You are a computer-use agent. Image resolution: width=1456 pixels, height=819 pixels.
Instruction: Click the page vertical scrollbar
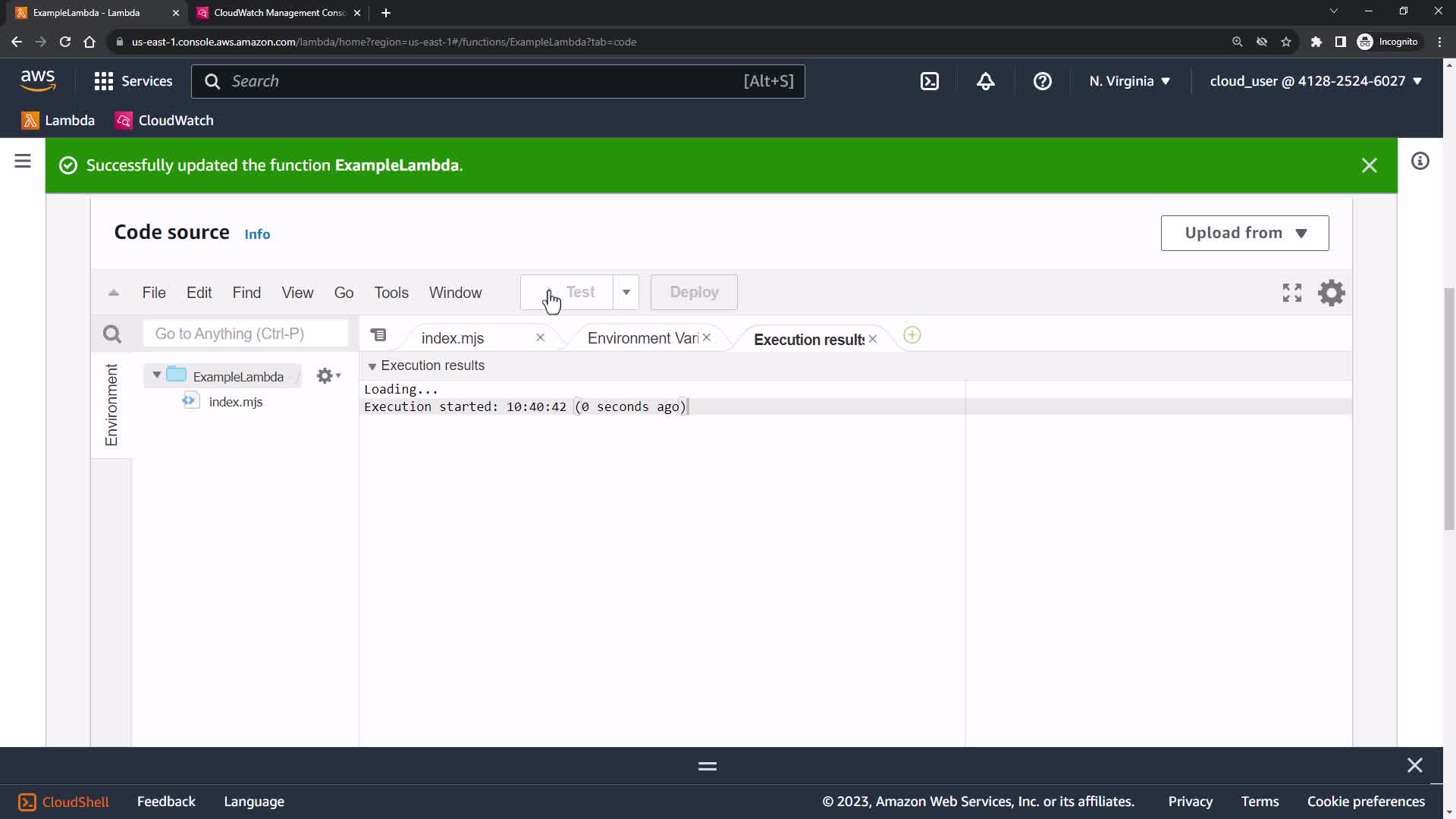[x=1449, y=409]
